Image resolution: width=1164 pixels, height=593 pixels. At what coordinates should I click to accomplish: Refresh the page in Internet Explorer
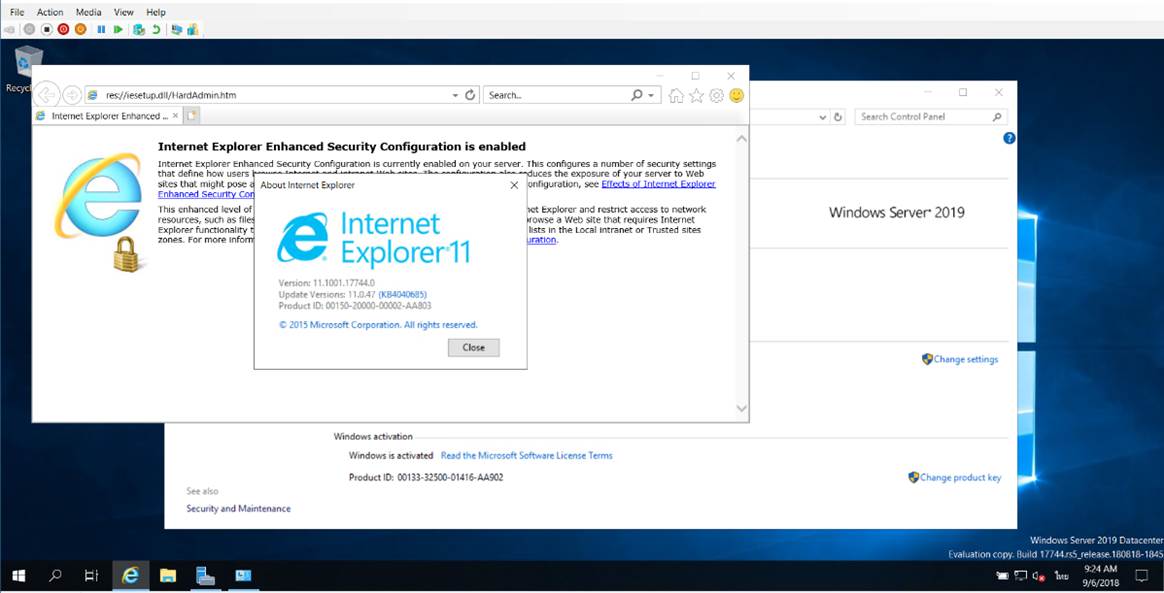point(470,95)
